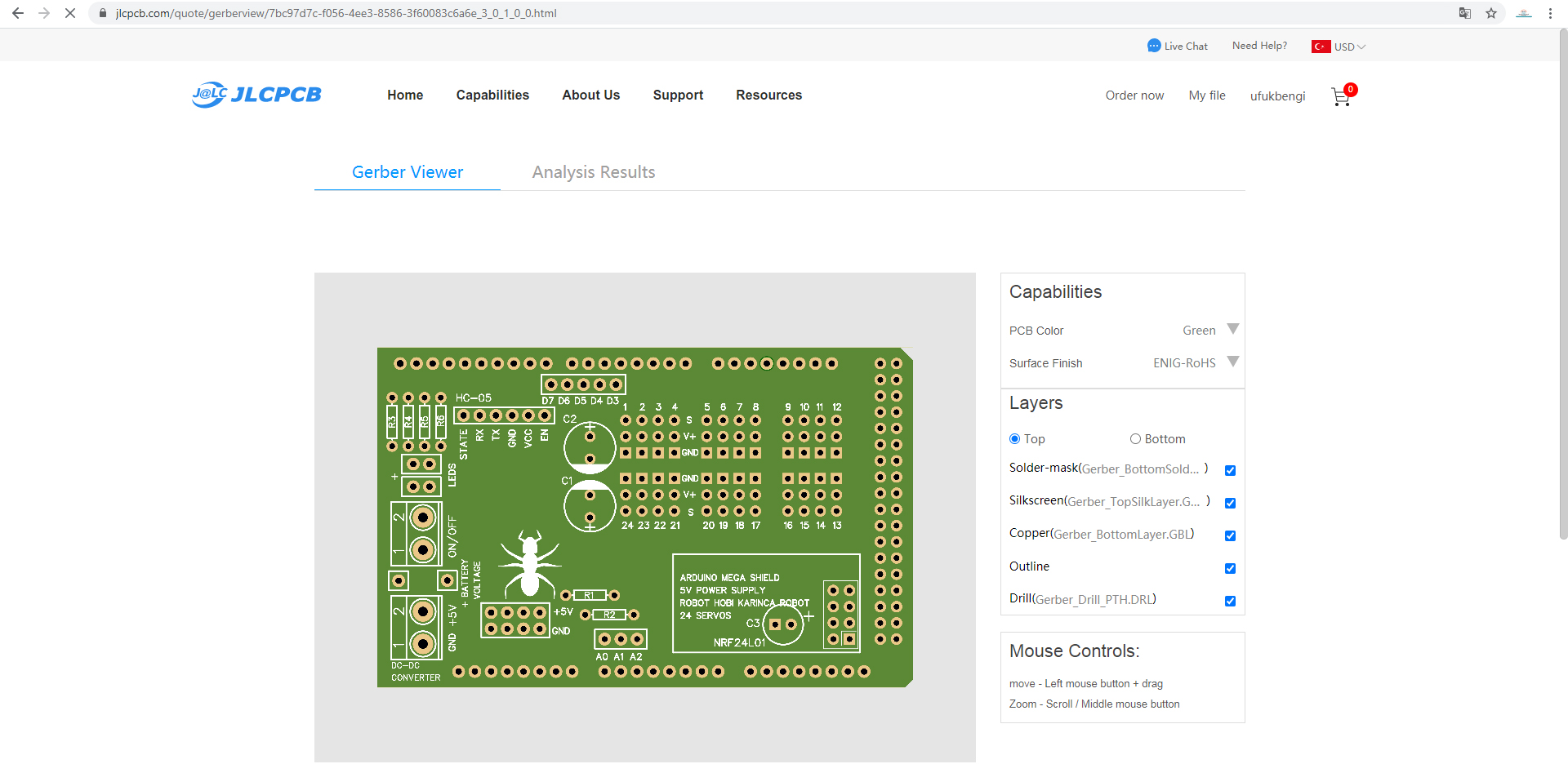Viewport: 1568px width, 764px height.
Task: Open the Surface Finish dropdown
Action: [1232, 362]
